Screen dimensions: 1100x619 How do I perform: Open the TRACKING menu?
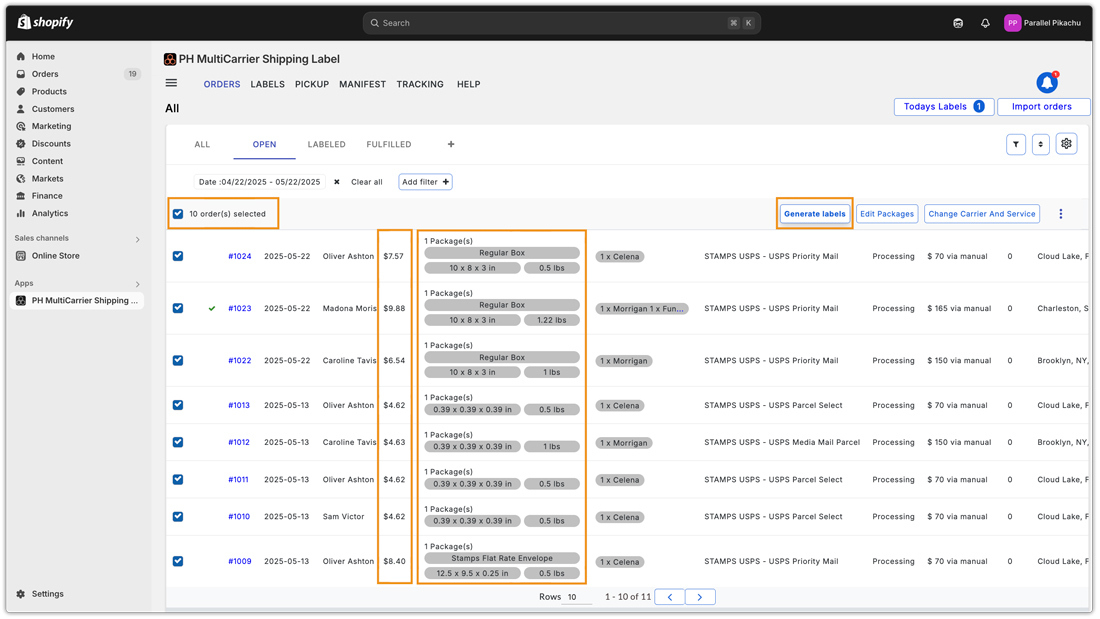[420, 84]
